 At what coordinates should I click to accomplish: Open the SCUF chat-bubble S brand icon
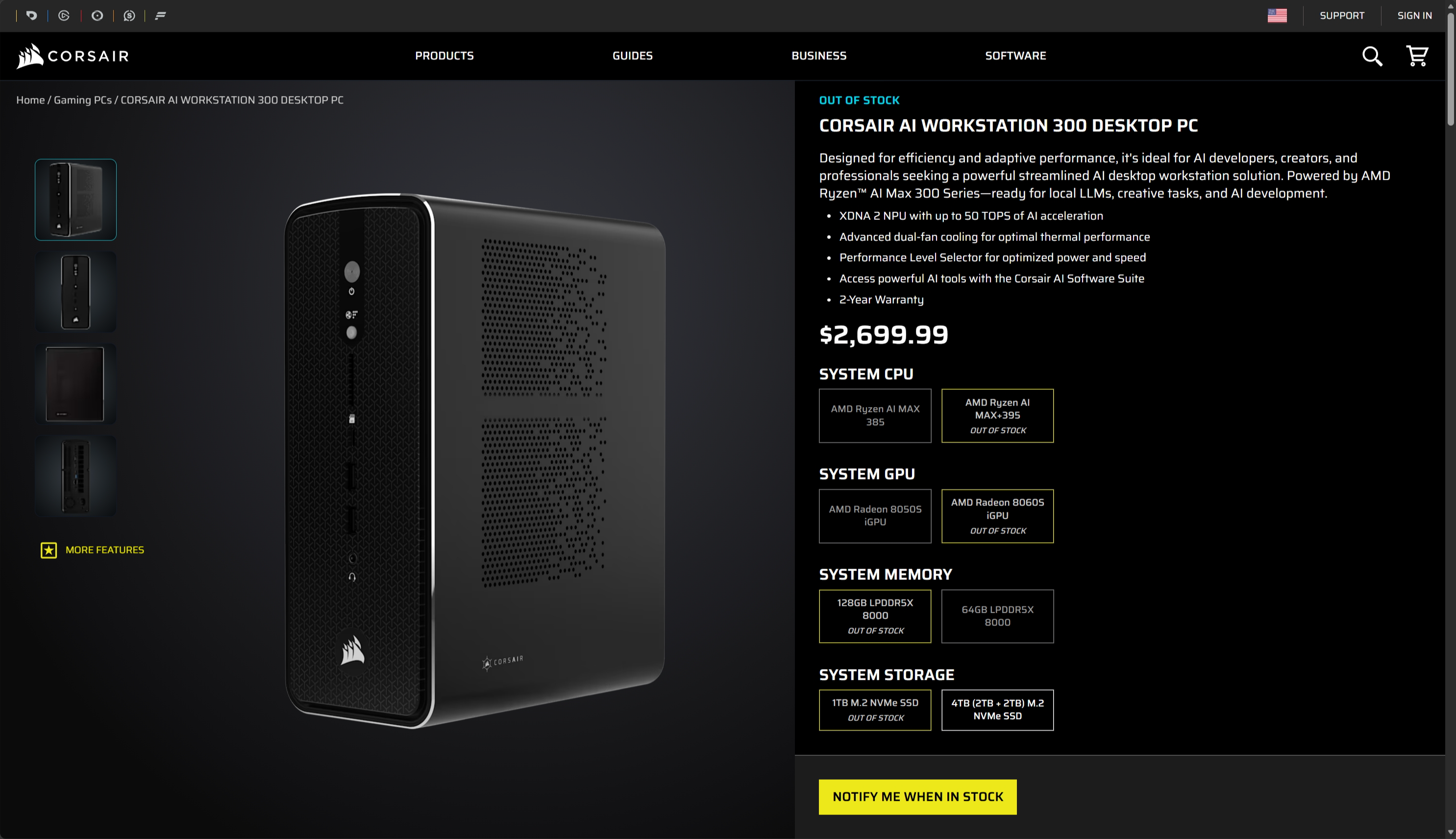point(129,16)
